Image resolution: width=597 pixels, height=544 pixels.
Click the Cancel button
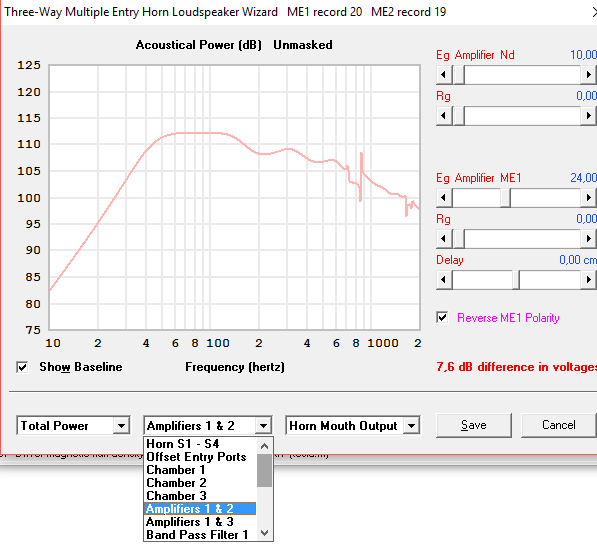pyautogui.click(x=559, y=425)
